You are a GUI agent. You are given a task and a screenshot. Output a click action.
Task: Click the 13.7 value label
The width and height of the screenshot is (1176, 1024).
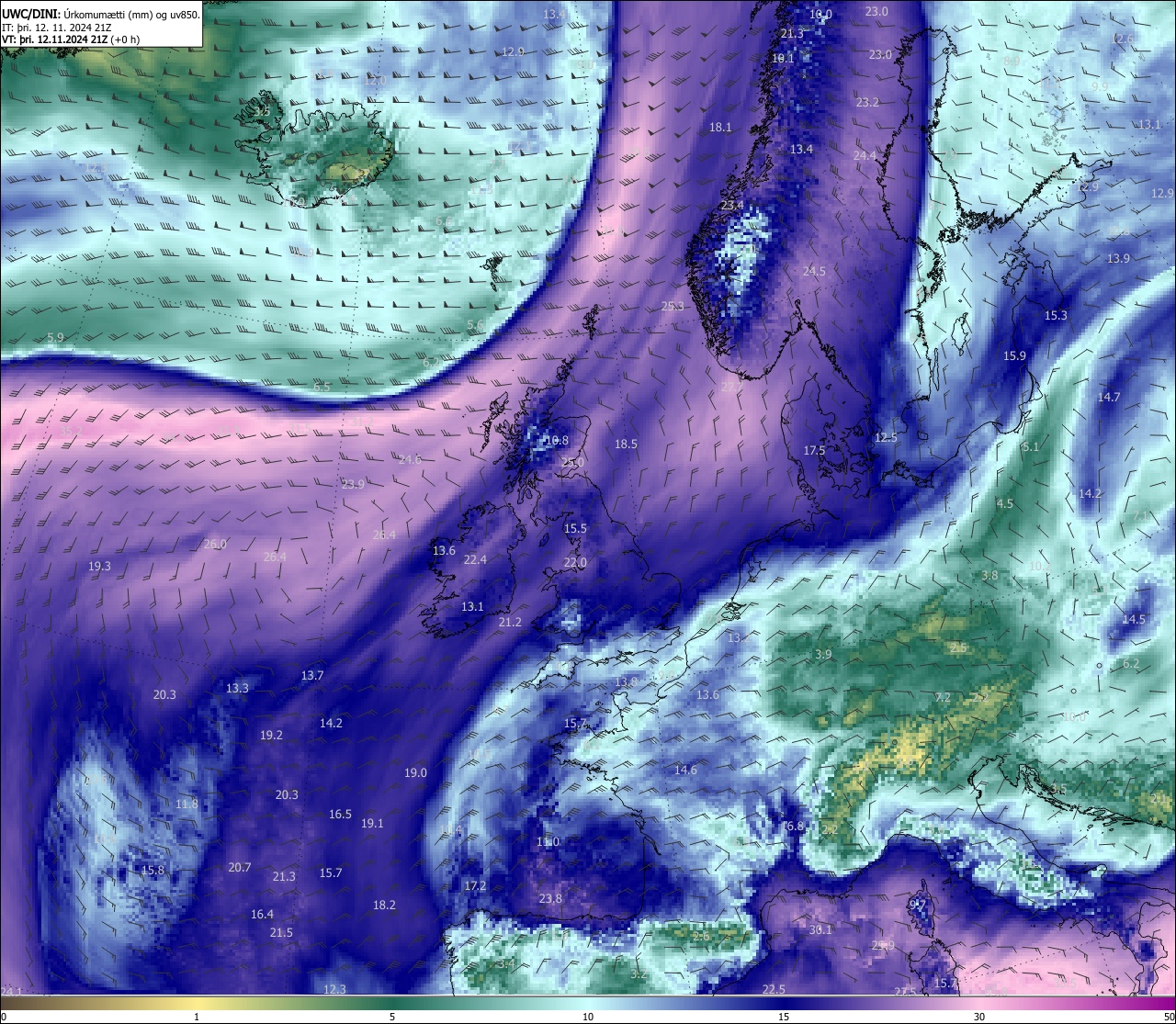click(312, 675)
